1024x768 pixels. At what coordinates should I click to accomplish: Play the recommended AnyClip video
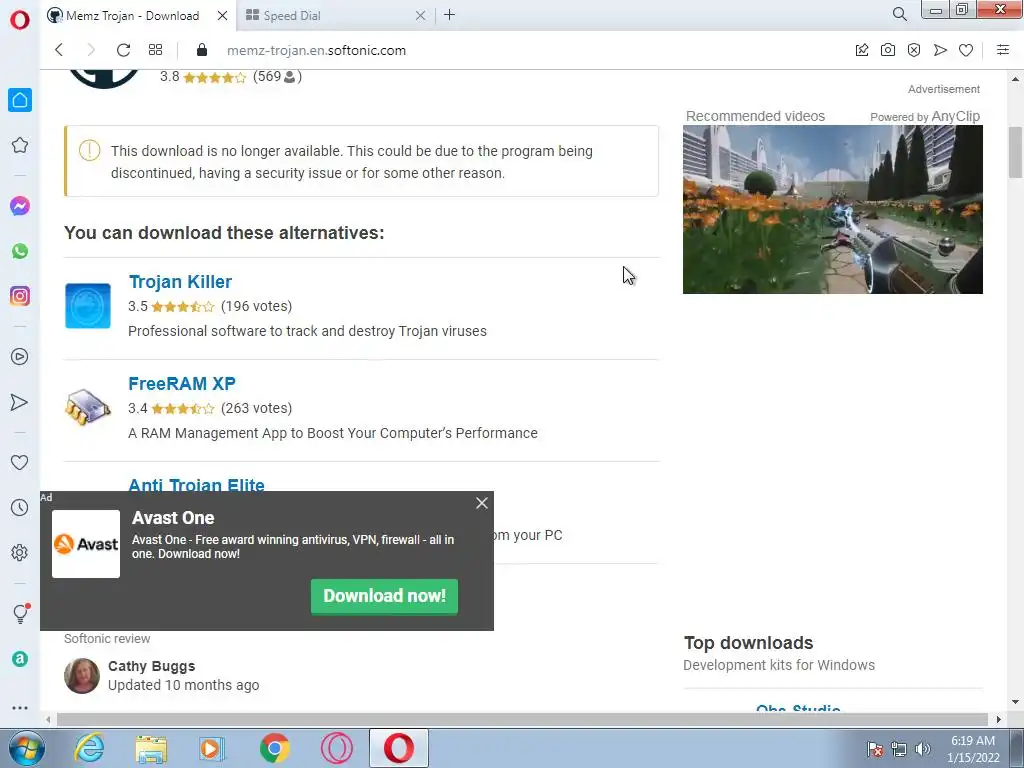click(x=833, y=209)
